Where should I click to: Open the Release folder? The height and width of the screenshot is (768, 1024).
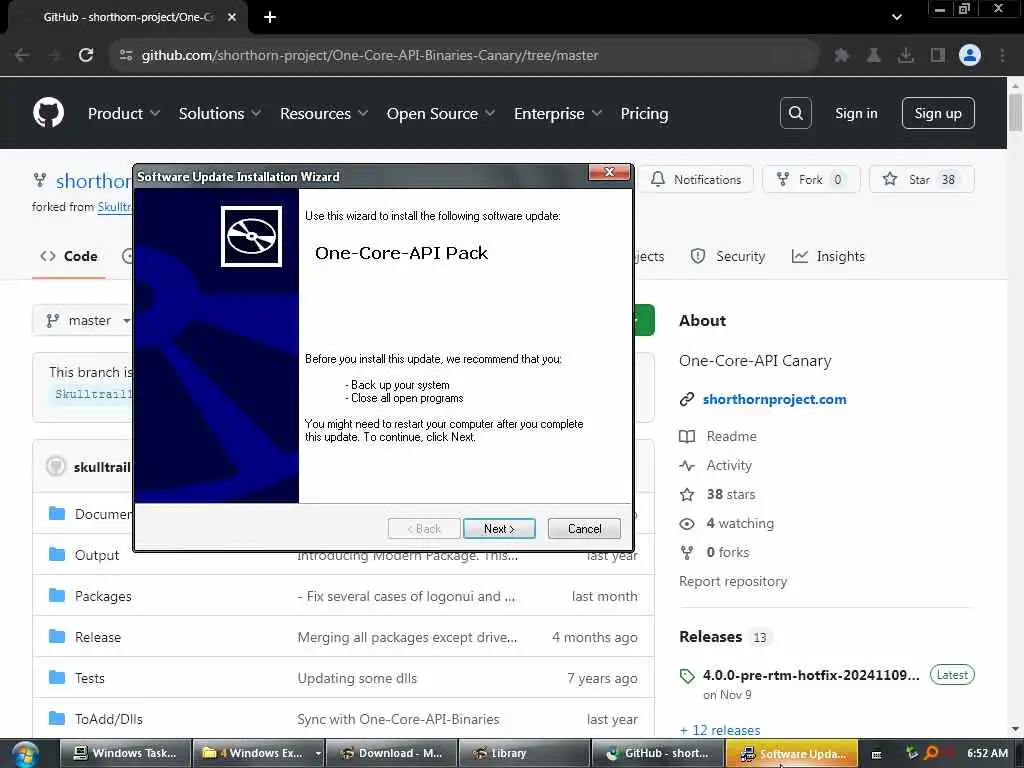point(98,637)
